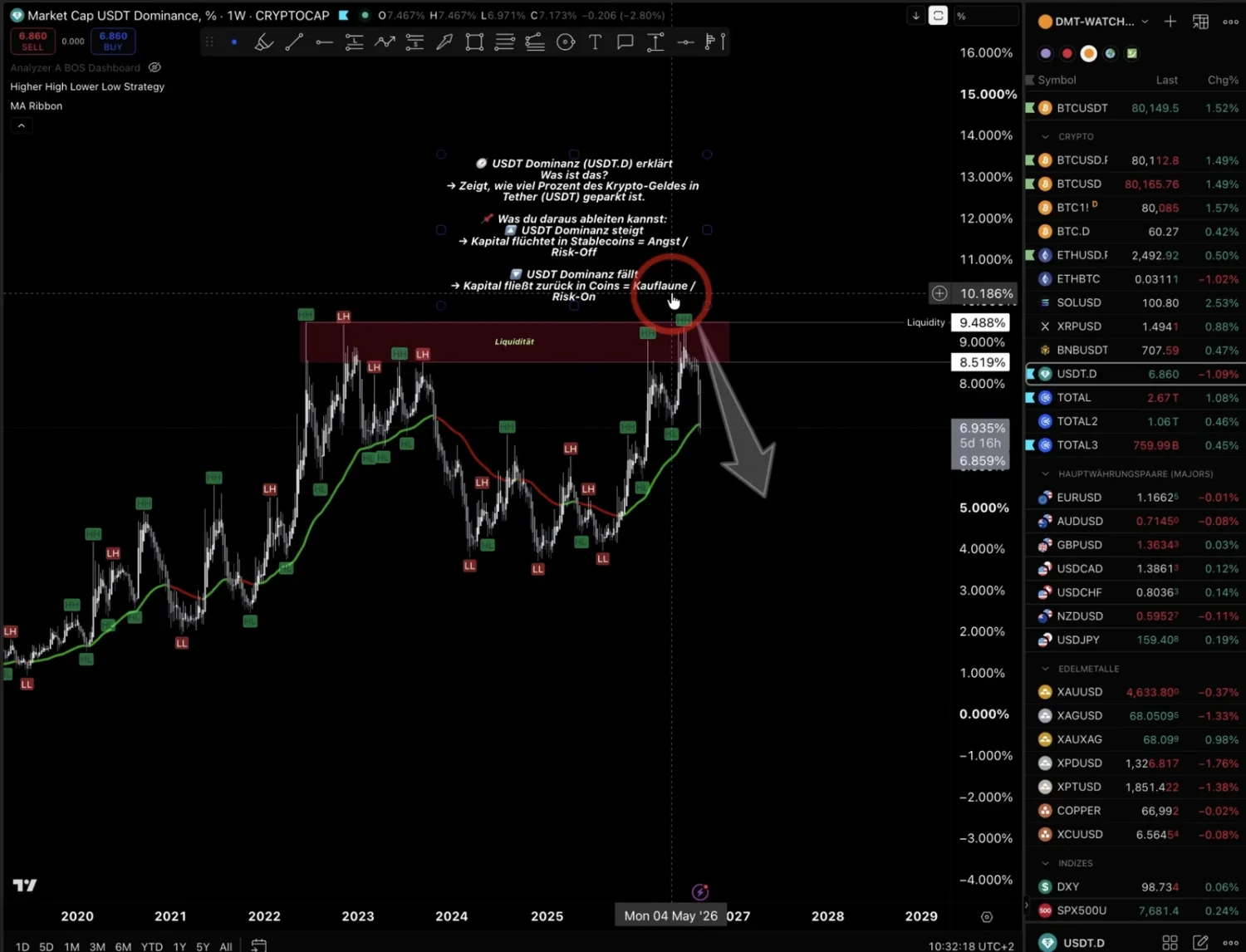
Task: Collapse the INDIZES section
Action: click(x=1045, y=863)
